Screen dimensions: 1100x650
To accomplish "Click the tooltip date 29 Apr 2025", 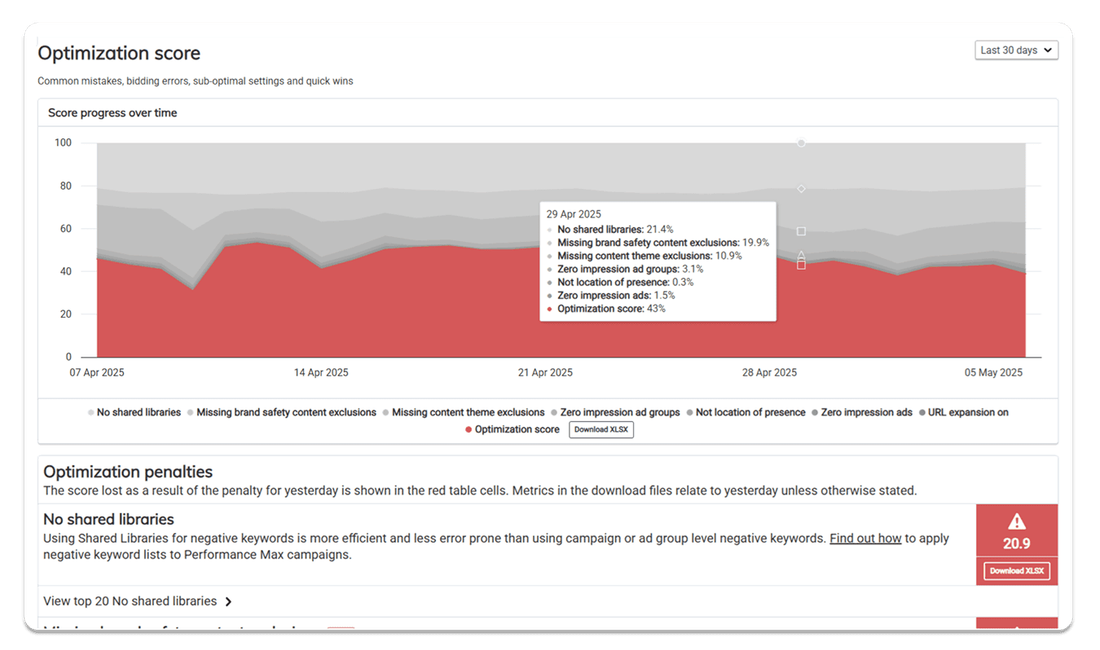I will [574, 214].
